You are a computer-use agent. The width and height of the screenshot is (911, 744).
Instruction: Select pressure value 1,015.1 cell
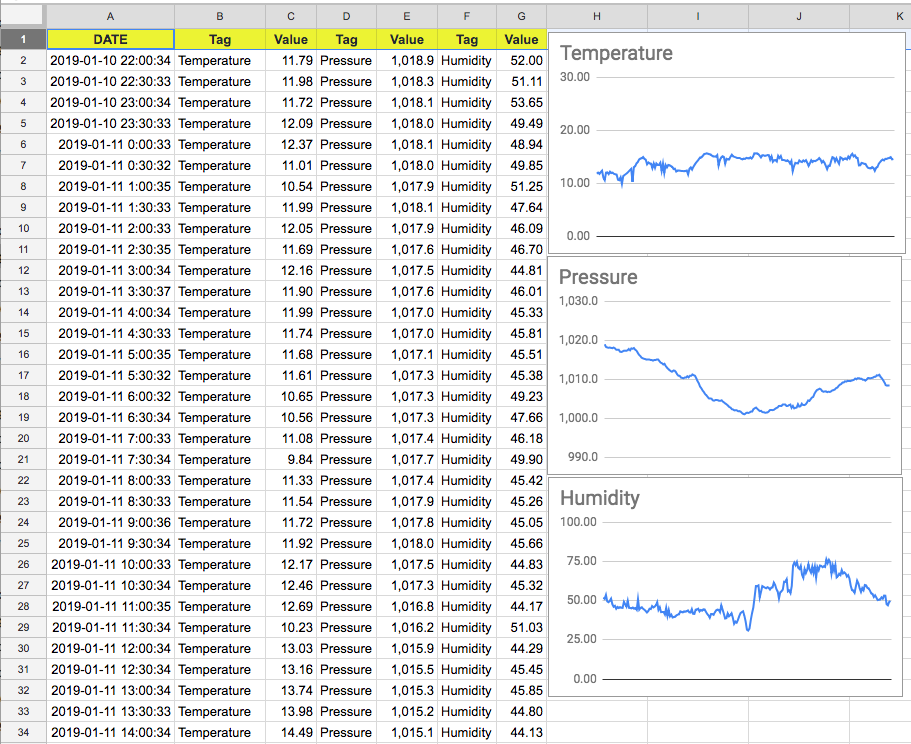(406, 732)
